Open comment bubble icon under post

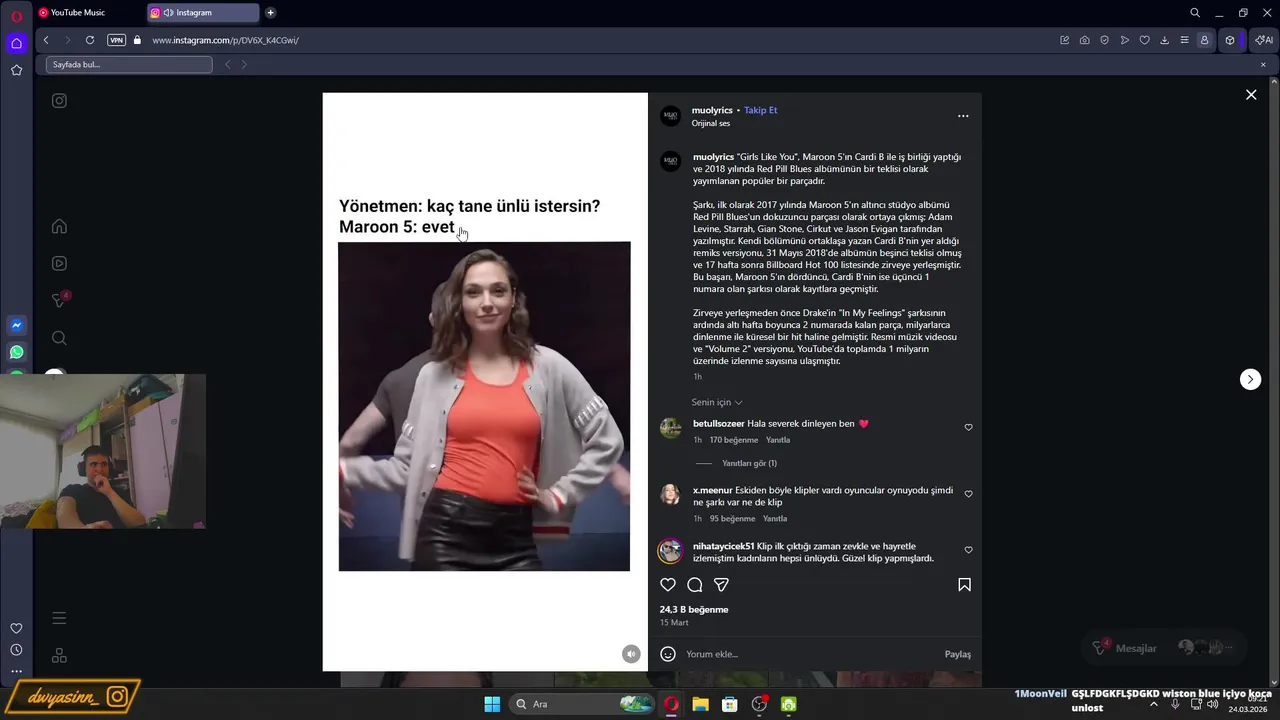click(x=695, y=584)
